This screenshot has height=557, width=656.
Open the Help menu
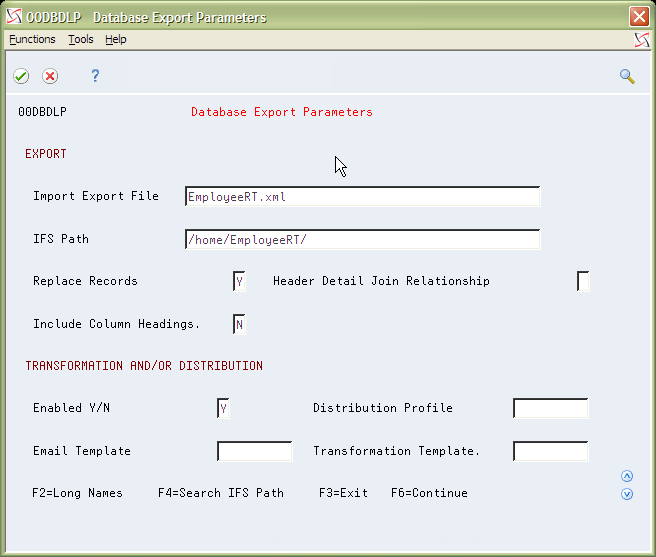pyautogui.click(x=115, y=39)
